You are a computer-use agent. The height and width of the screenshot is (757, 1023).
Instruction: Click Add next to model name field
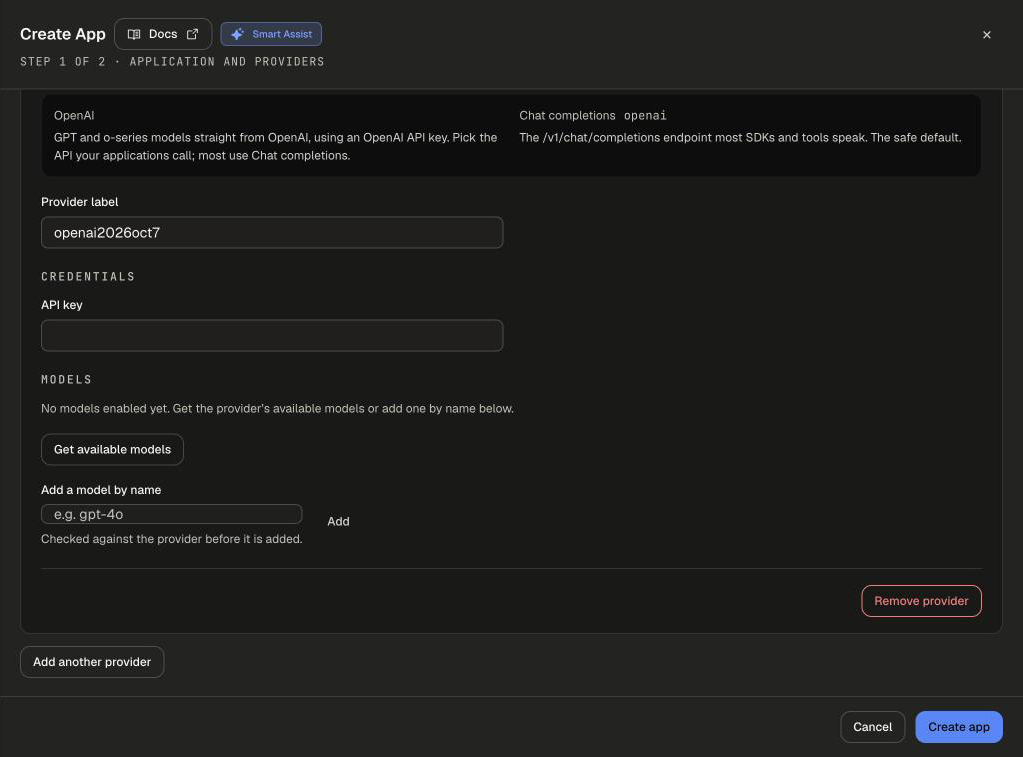(338, 521)
